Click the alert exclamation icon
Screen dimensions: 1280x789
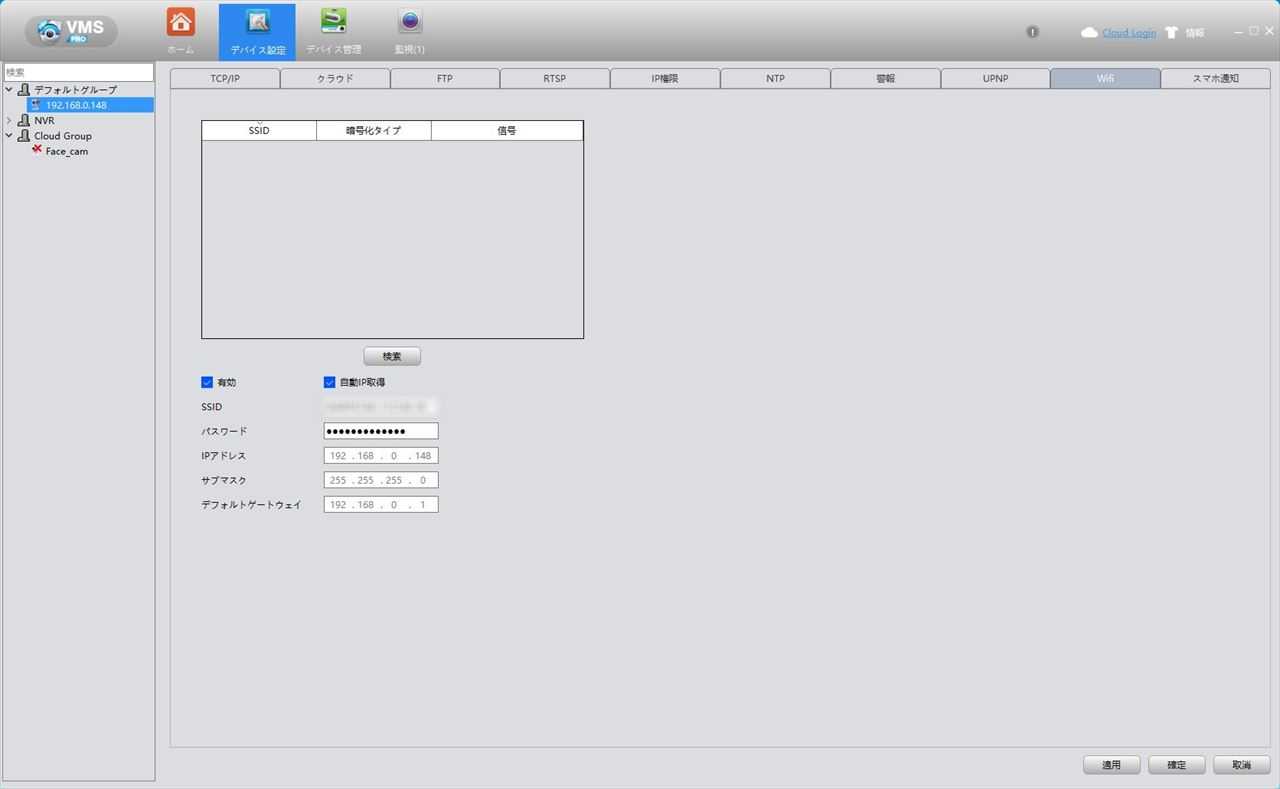point(1033,32)
